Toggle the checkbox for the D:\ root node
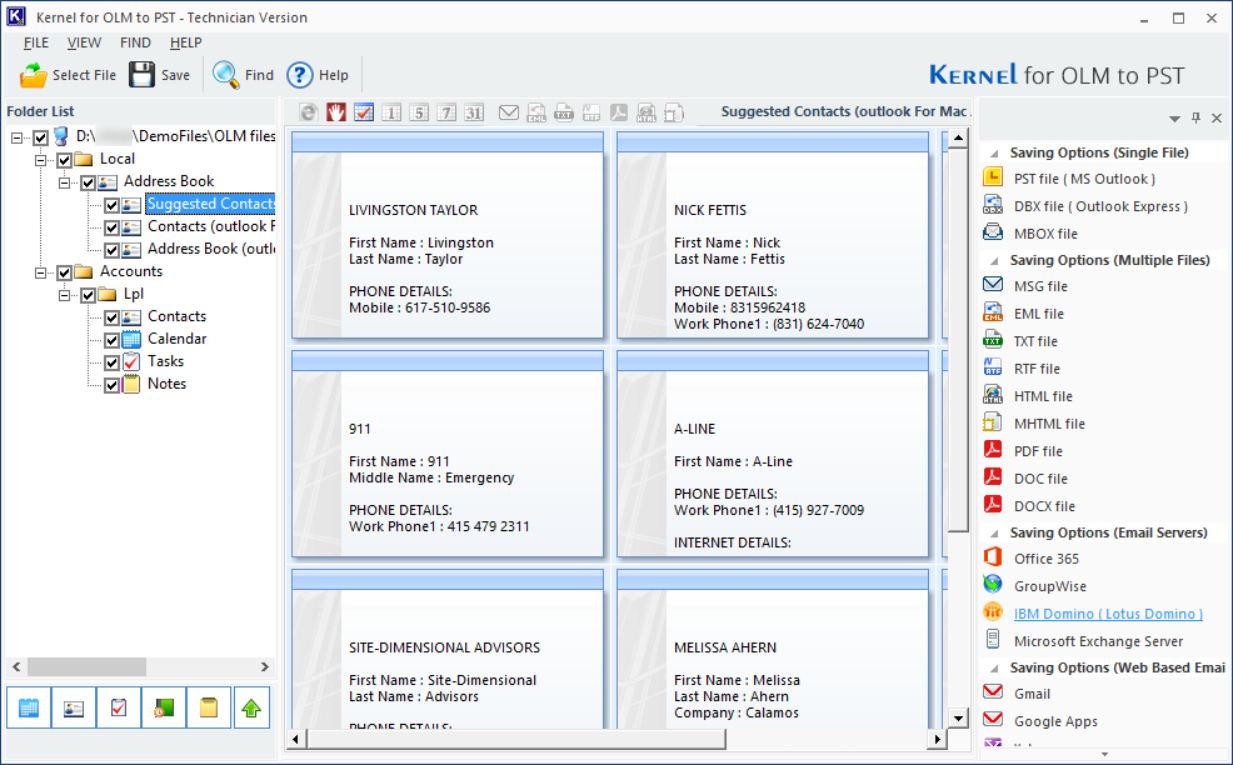1233x765 pixels. [41, 137]
